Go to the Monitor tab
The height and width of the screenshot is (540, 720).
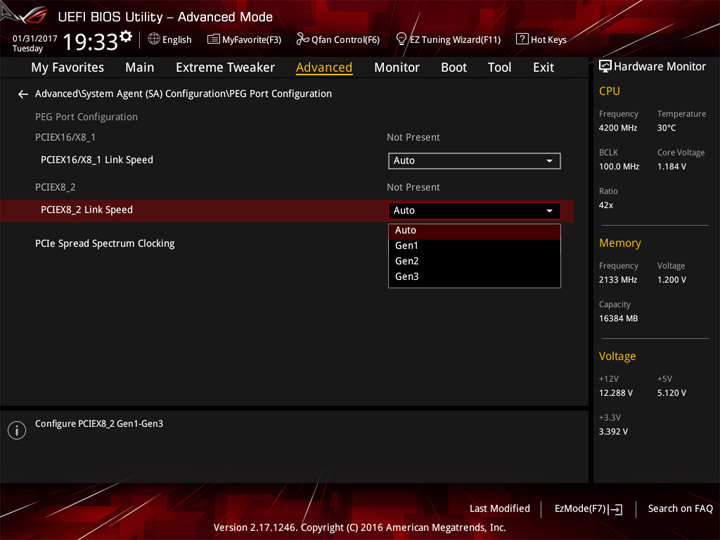click(x=397, y=68)
